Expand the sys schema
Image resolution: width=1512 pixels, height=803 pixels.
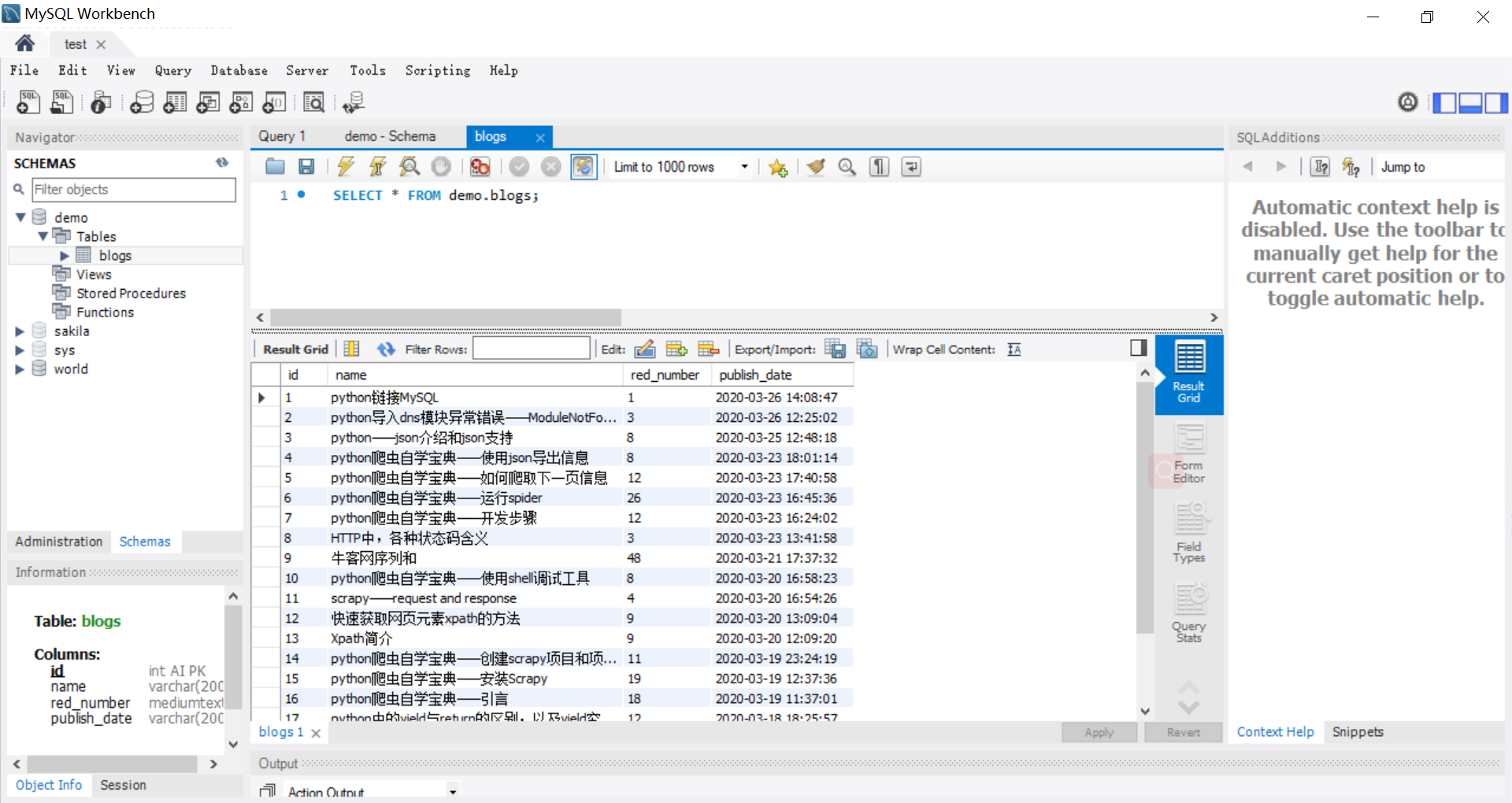tap(20, 350)
